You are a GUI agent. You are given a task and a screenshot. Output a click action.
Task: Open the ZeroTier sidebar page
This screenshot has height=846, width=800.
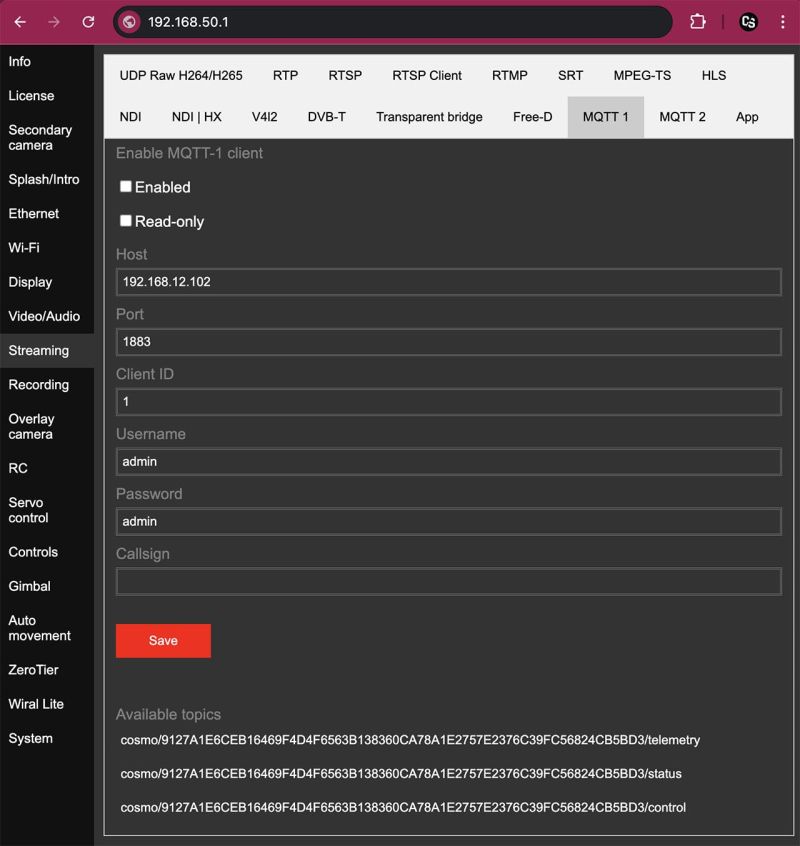point(33,670)
